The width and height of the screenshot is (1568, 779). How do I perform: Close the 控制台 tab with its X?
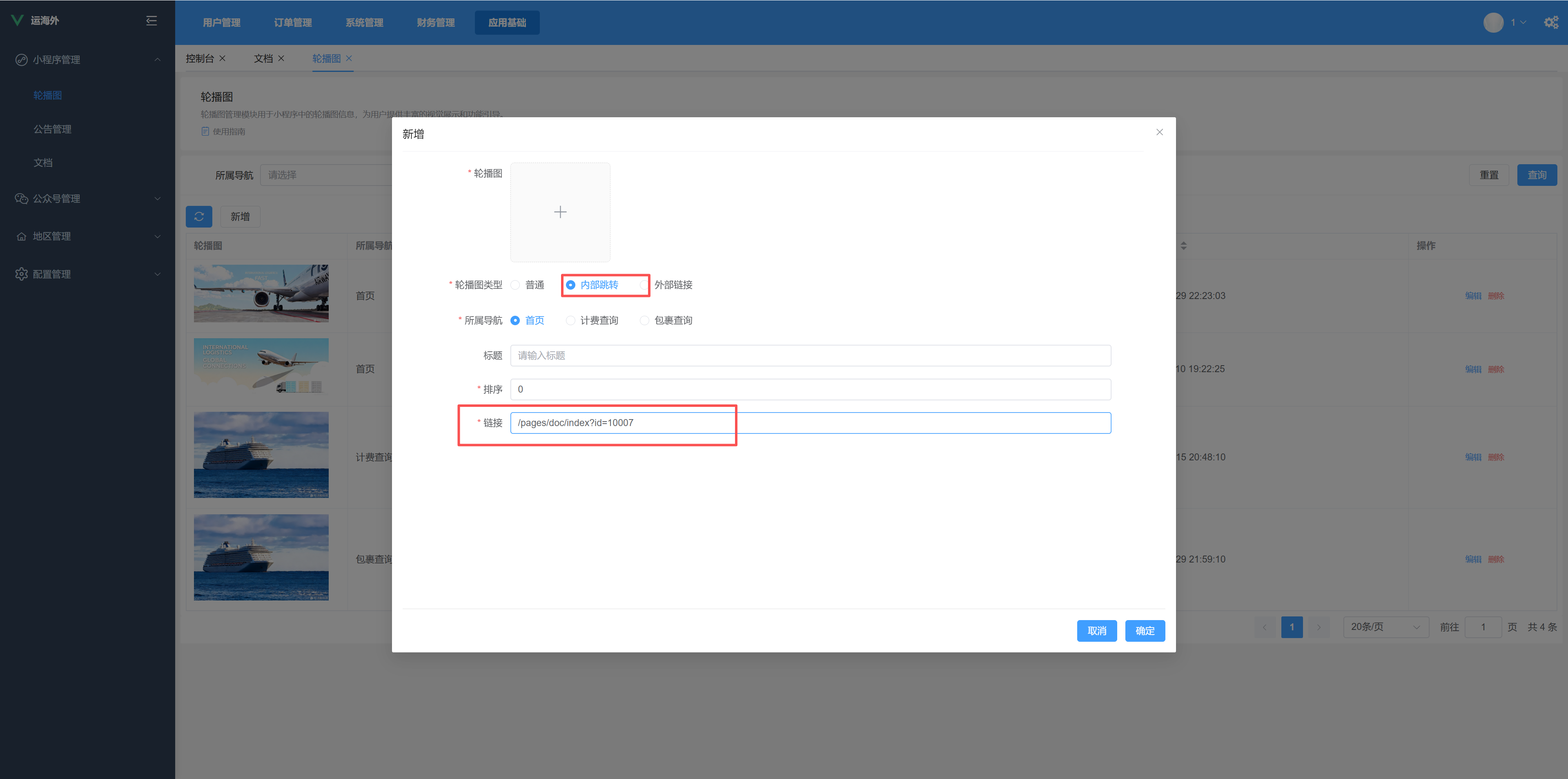[x=223, y=58]
